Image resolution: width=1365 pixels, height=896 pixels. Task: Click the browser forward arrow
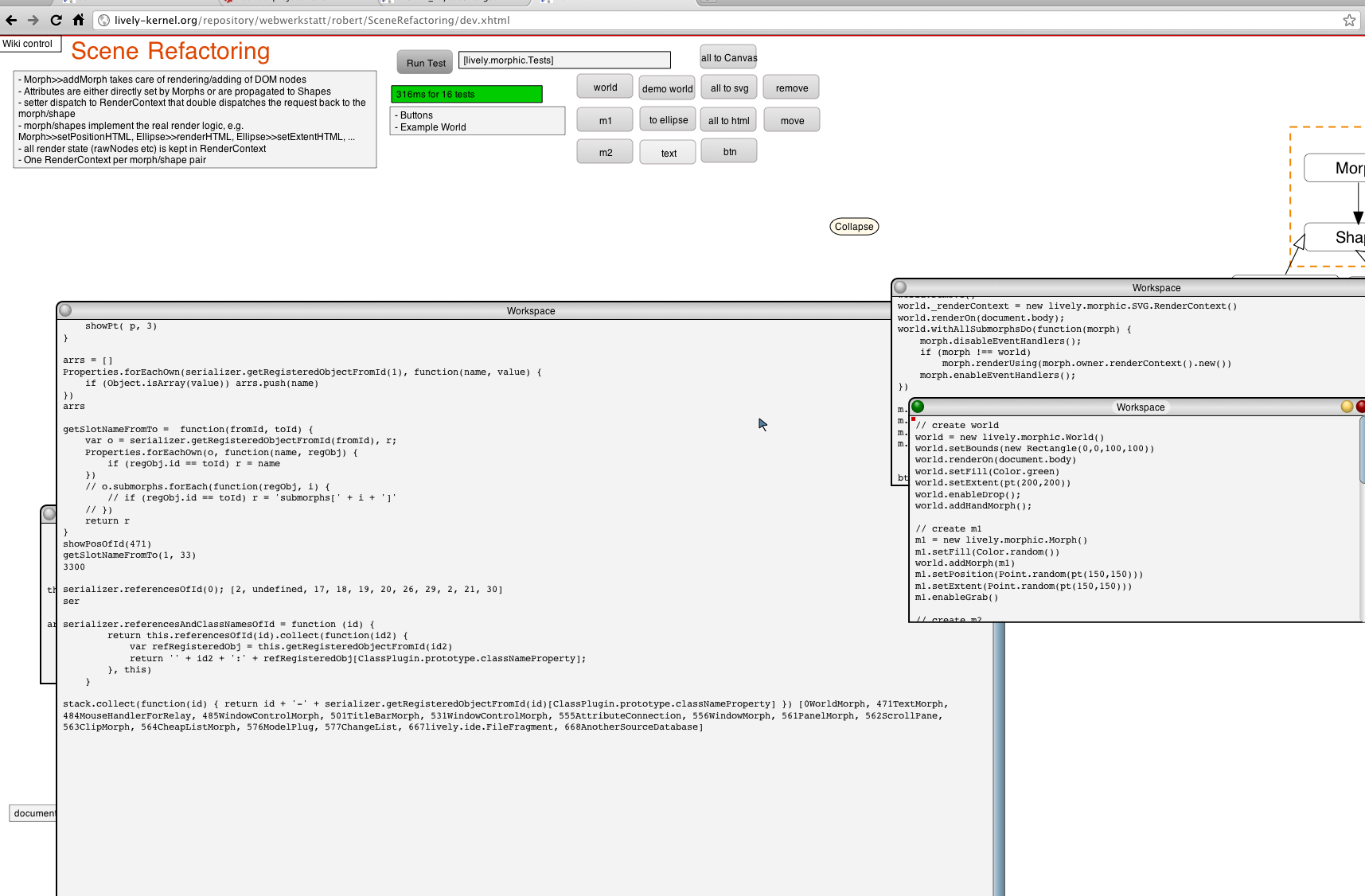(33, 20)
